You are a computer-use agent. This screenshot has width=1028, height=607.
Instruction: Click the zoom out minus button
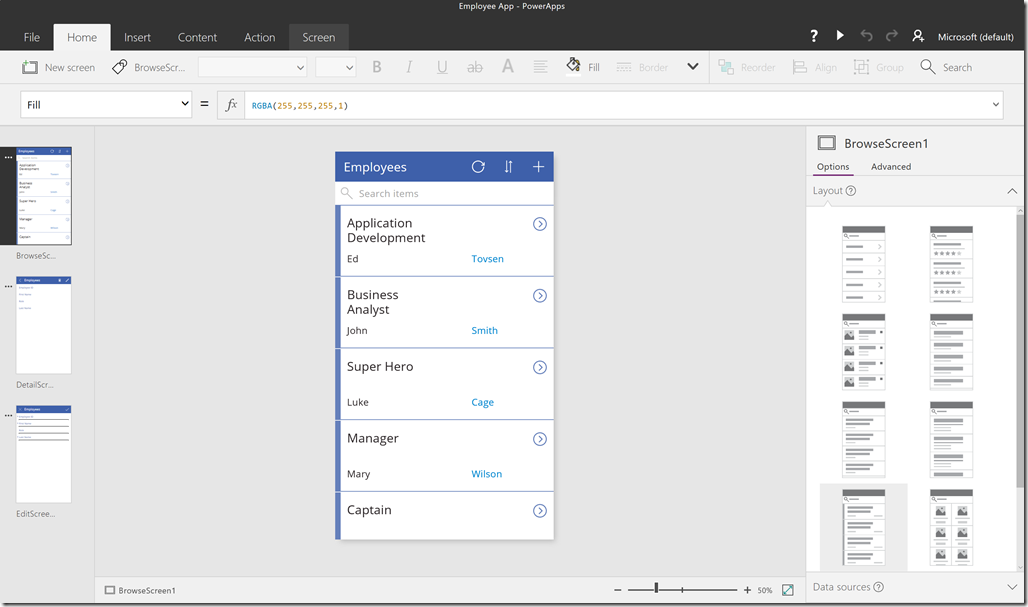pyautogui.click(x=617, y=590)
